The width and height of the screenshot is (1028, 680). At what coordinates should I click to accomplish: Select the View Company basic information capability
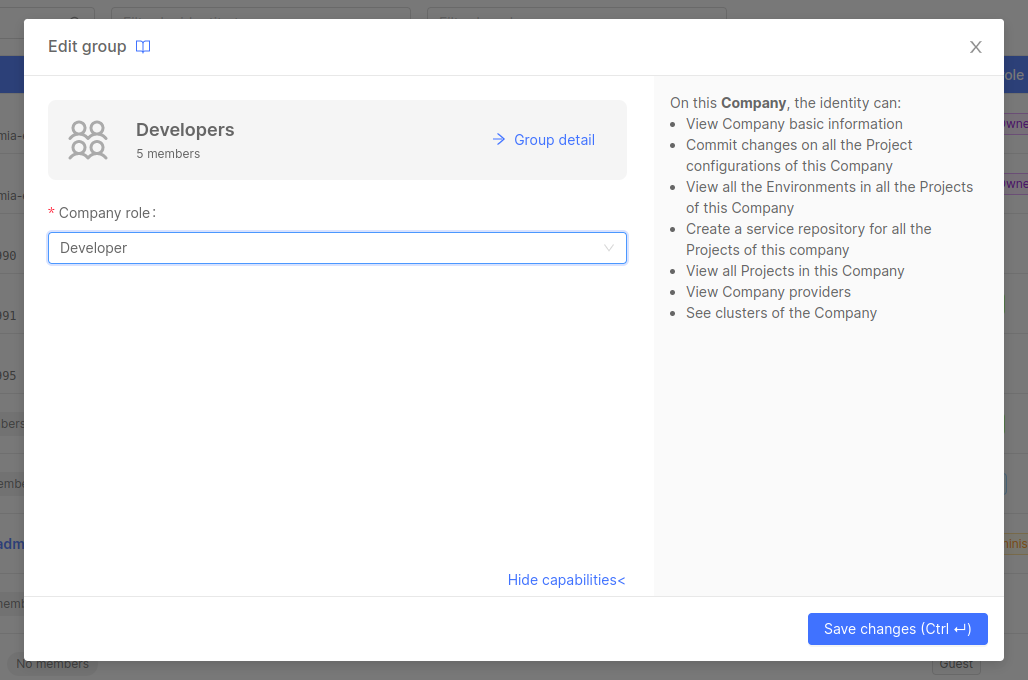coord(794,124)
